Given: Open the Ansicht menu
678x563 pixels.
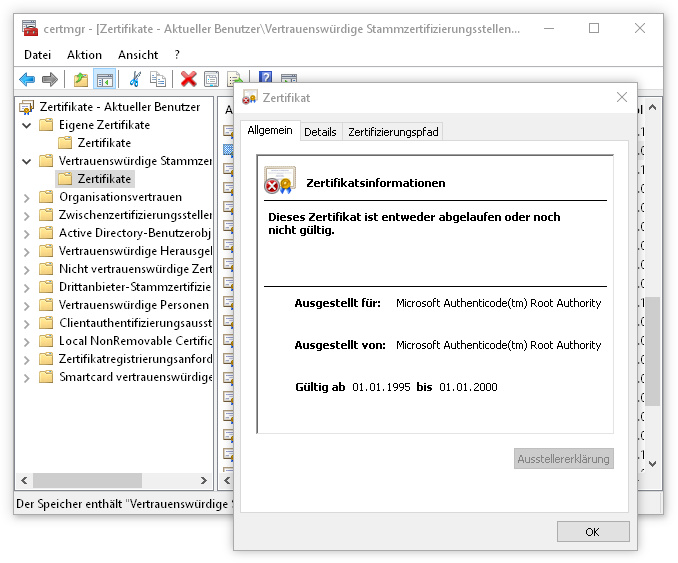Looking at the screenshot, I should 138,55.
